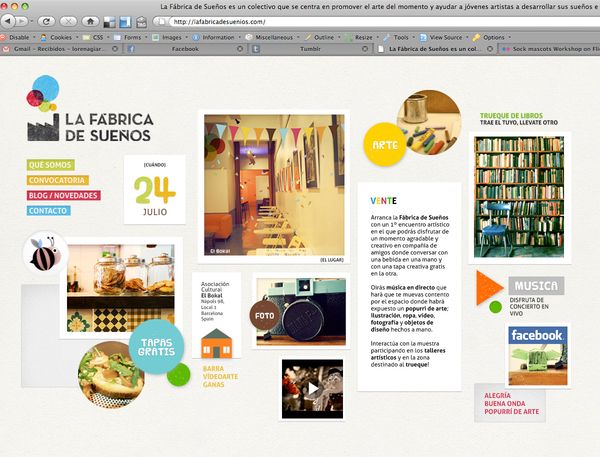Open the Outline developer menu
The width and height of the screenshot is (600, 457).
pos(322,37)
